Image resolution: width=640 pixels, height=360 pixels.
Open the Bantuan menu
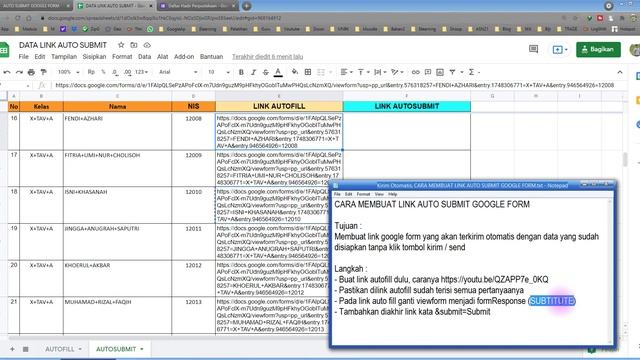coord(211,57)
